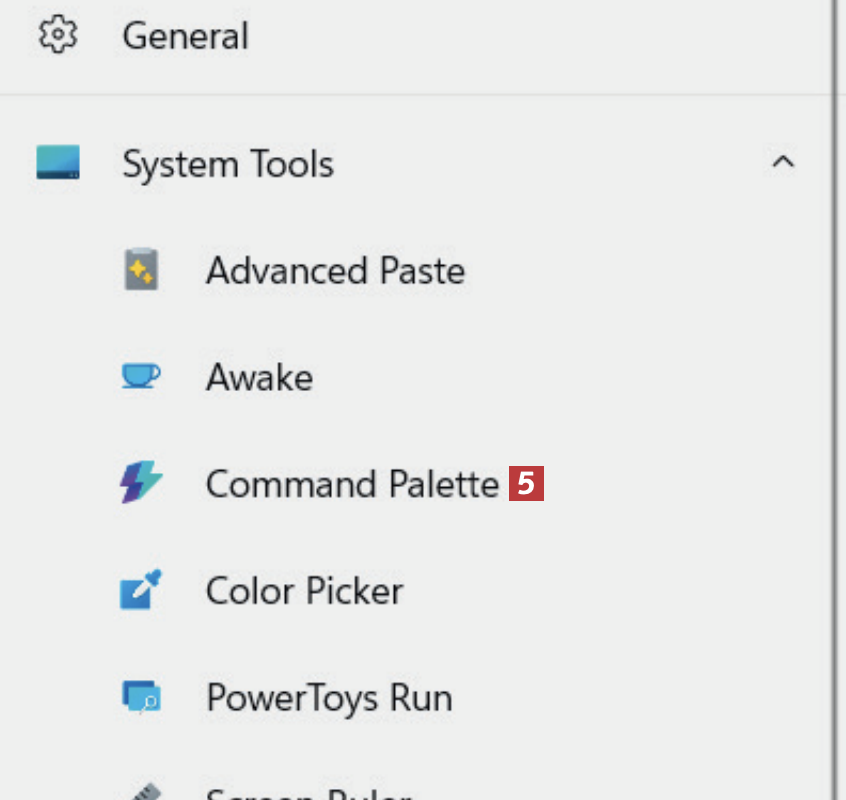846x800 pixels.
Task: Click the Advanced Paste clipboard icon
Action: (x=141, y=271)
